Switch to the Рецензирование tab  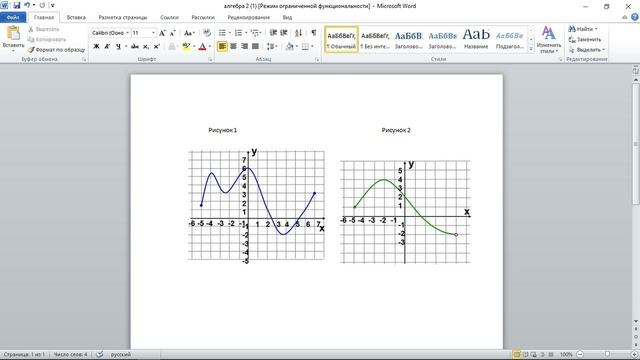249,18
